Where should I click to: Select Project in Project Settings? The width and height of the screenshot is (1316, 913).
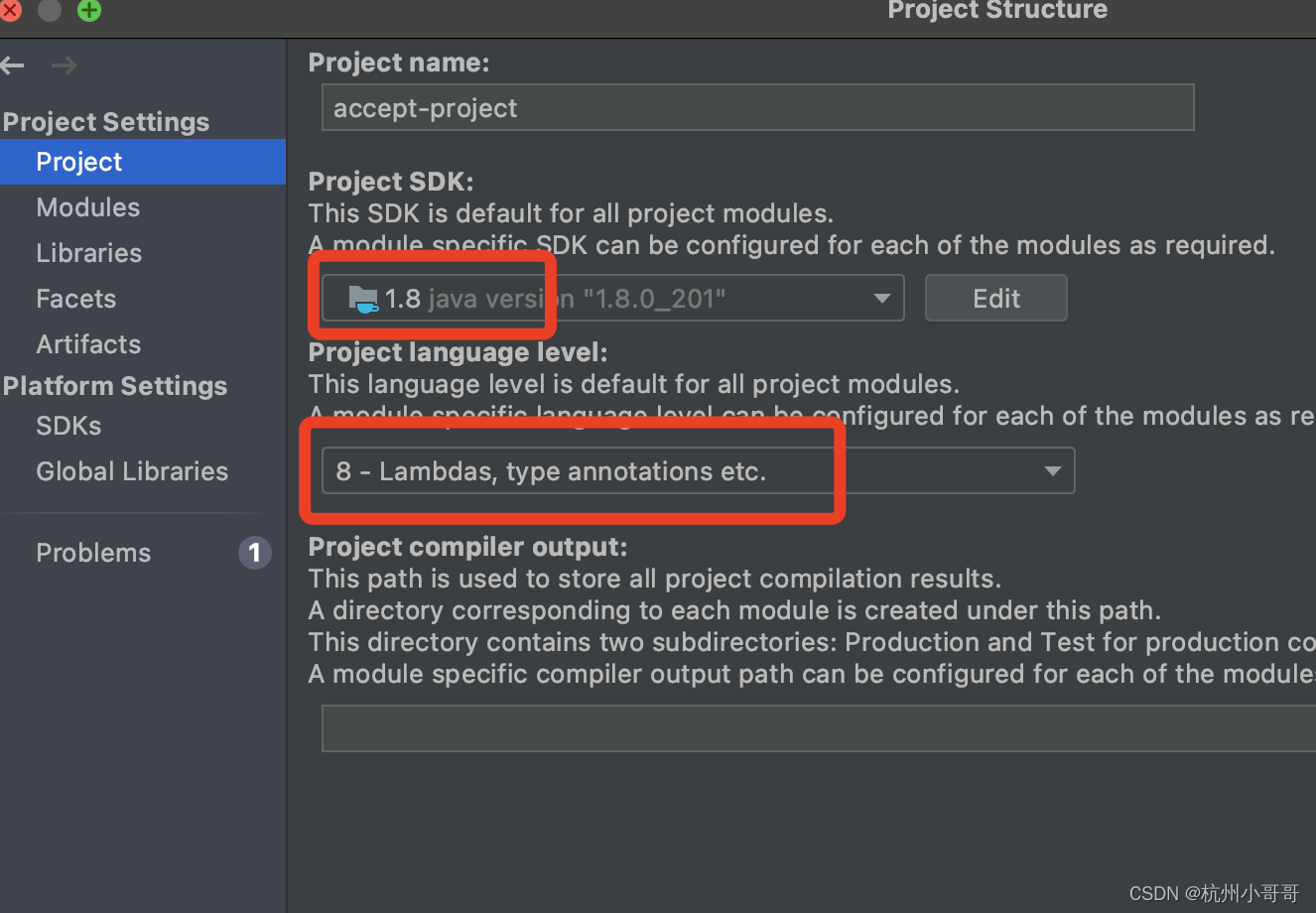(x=79, y=162)
